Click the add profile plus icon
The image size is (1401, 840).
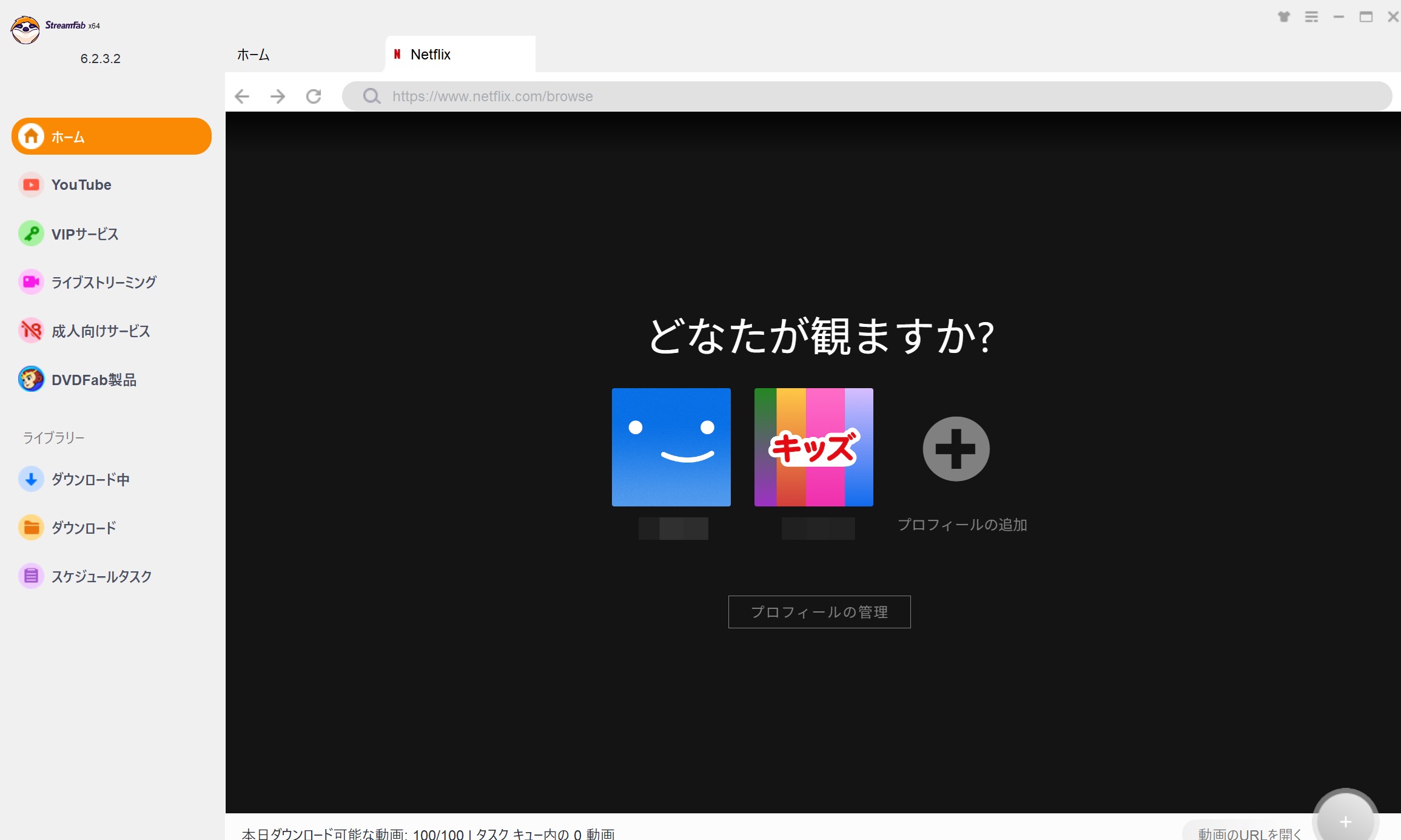click(x=956, y=449)
